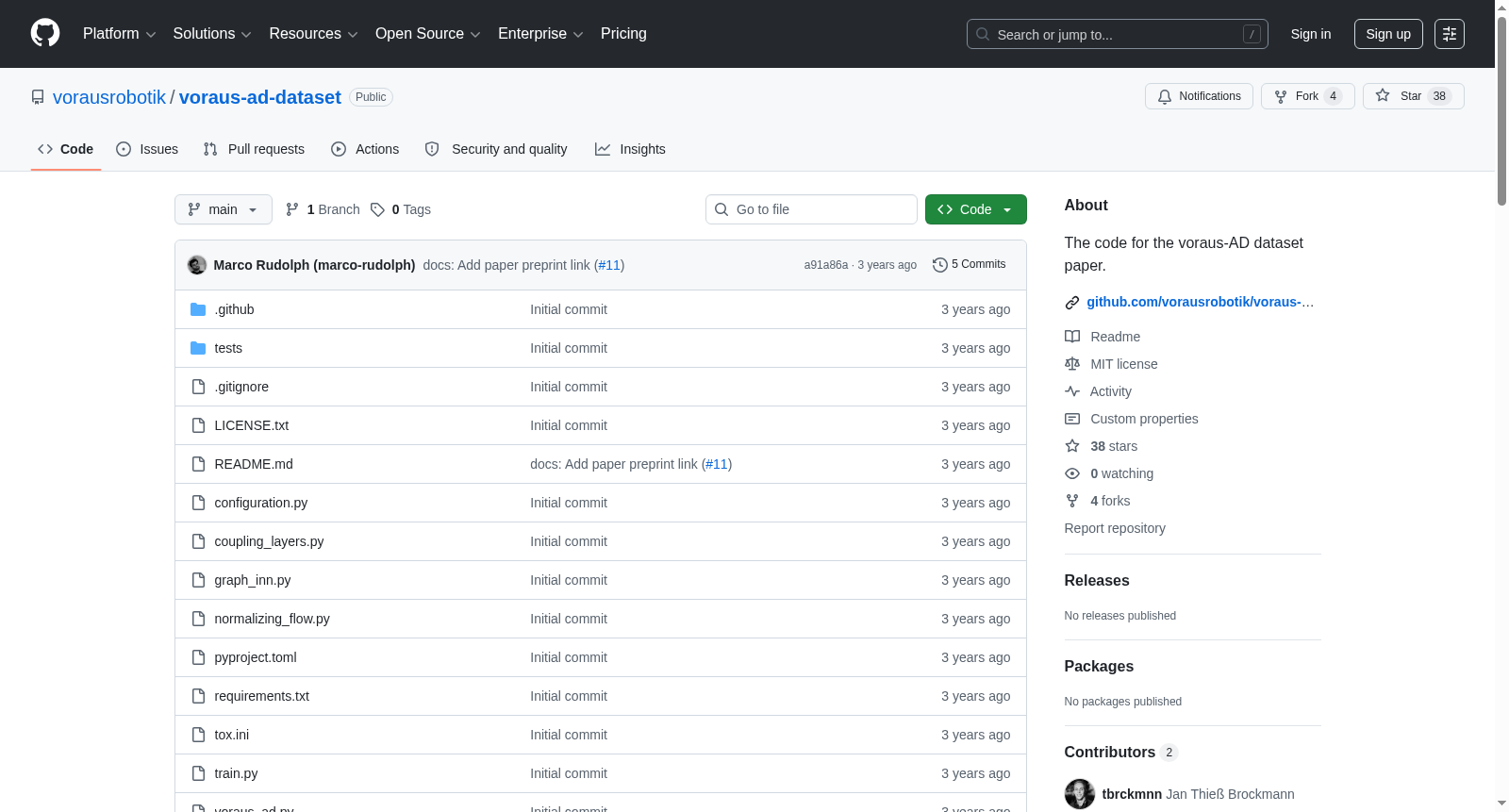The image size is (1509, 812).
Task: Open the GitHub homepage logo
Action: (x=45, y=33)
